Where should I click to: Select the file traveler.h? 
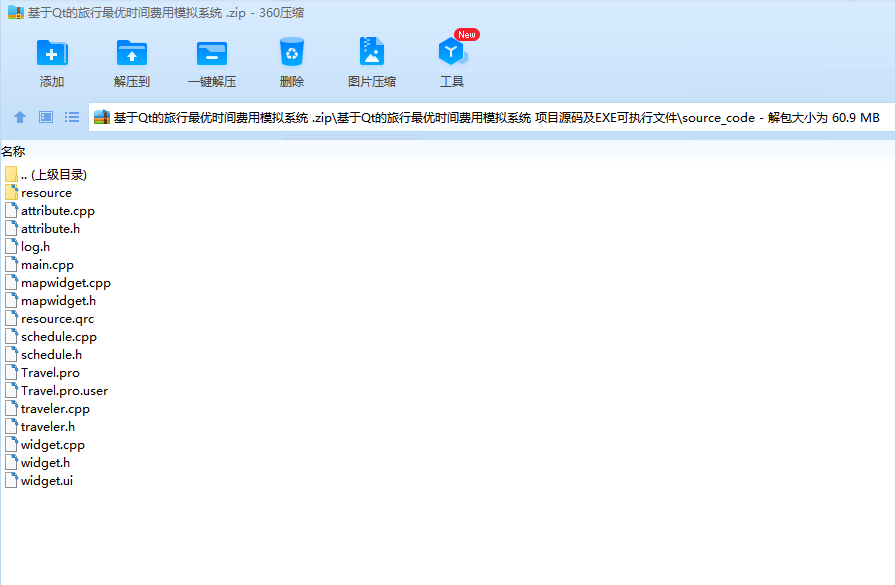(40, 426)
